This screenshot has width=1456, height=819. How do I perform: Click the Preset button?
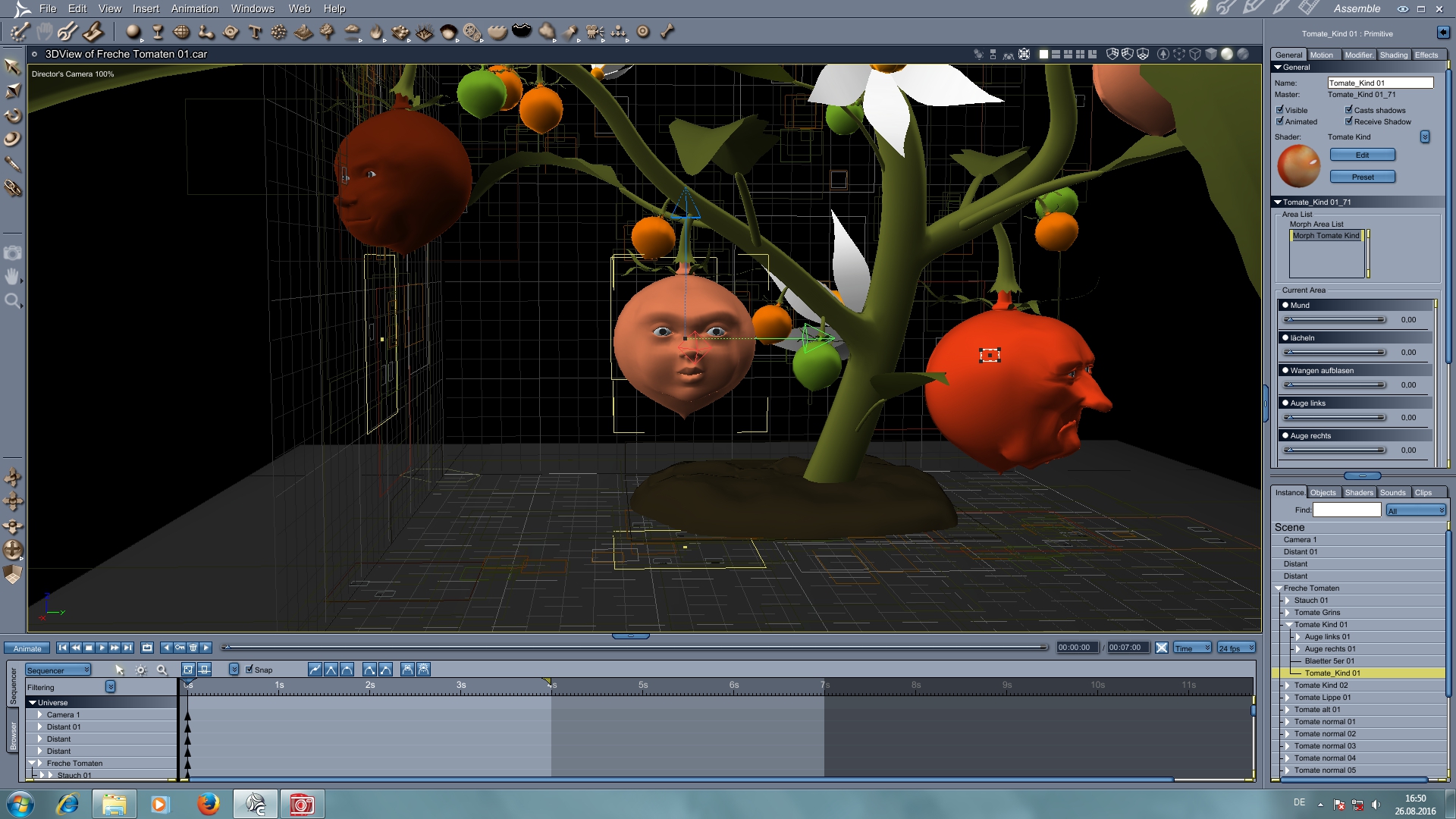1362,177
